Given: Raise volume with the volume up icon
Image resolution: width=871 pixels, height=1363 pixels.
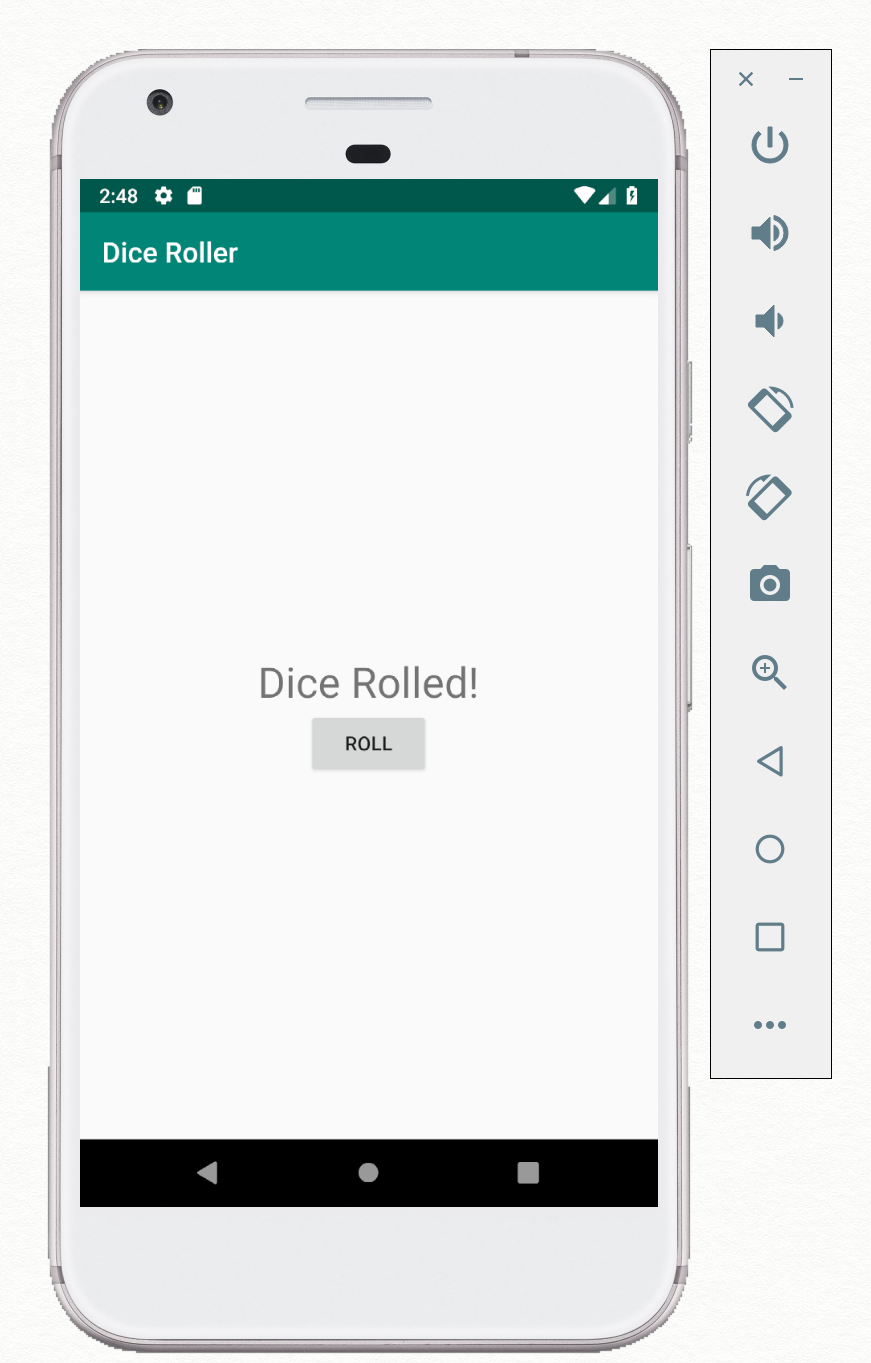Looking at the screenshot, I should pyautogui.click(x=770, y=233).
